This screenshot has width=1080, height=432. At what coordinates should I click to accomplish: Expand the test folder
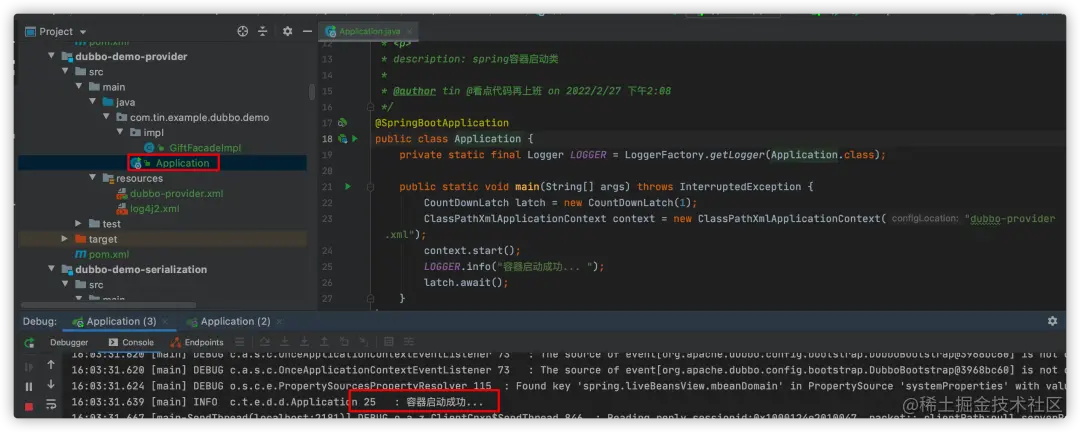pos(79,224)
